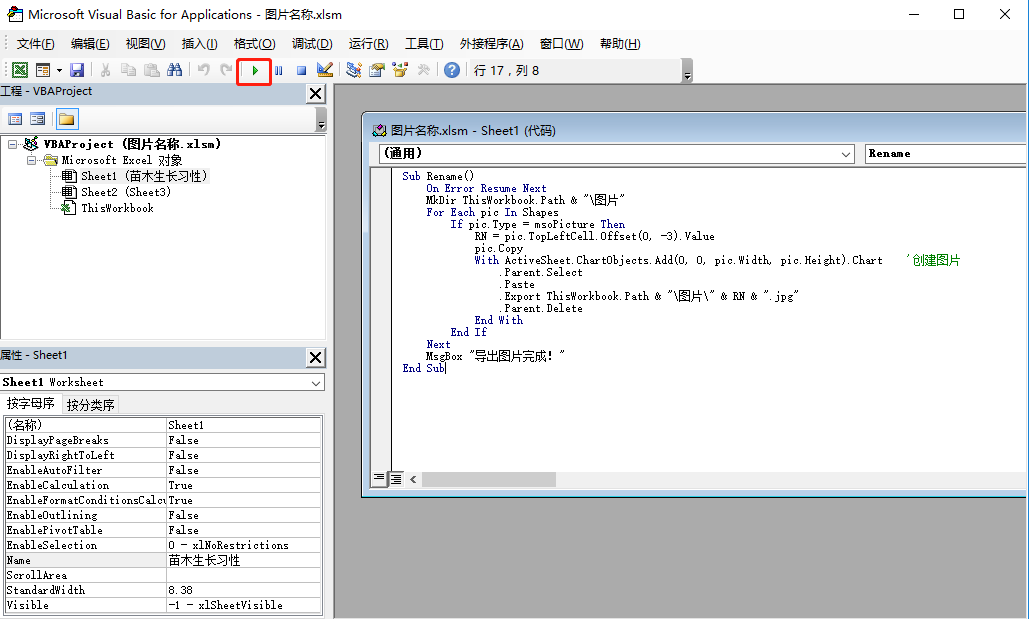The width and height of the screenshot is (1029, 619).
Task: Click the ScrollArea property value field
Action: coord(243,575)
